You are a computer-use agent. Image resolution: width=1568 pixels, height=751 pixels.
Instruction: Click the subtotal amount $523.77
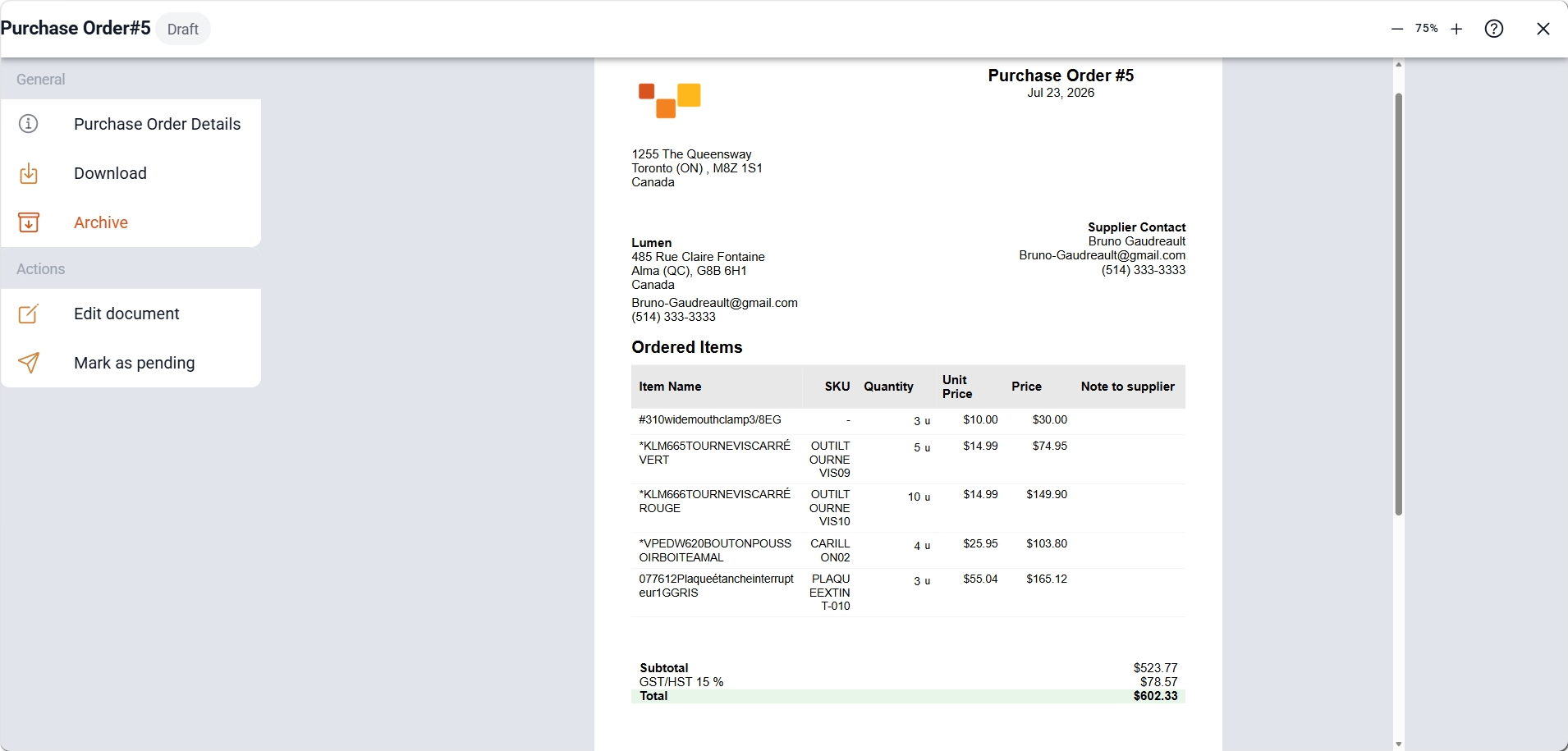click(x=1155, y=668)
